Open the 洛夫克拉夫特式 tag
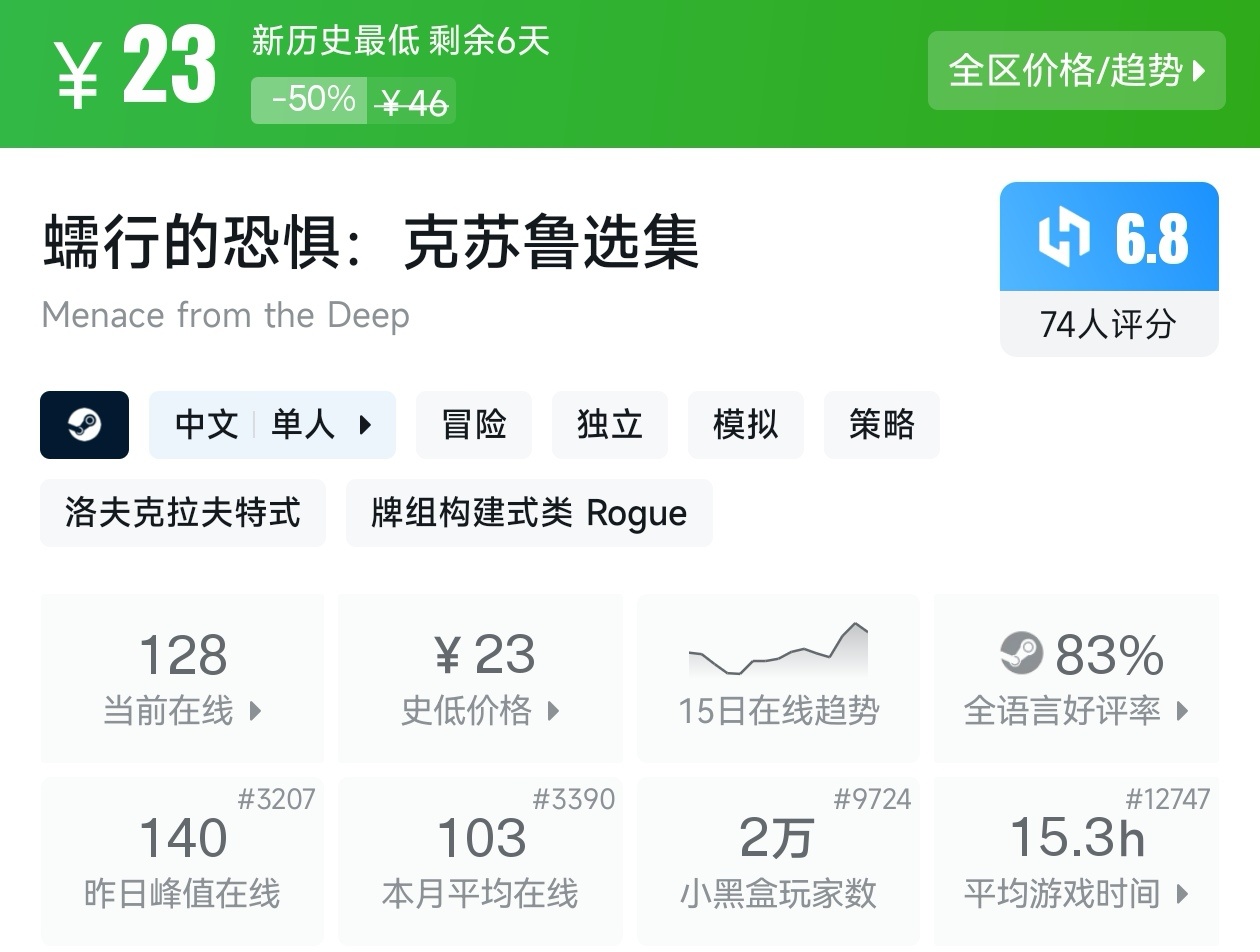Viewport: 1260px width, 952px height. pos(183,513)
